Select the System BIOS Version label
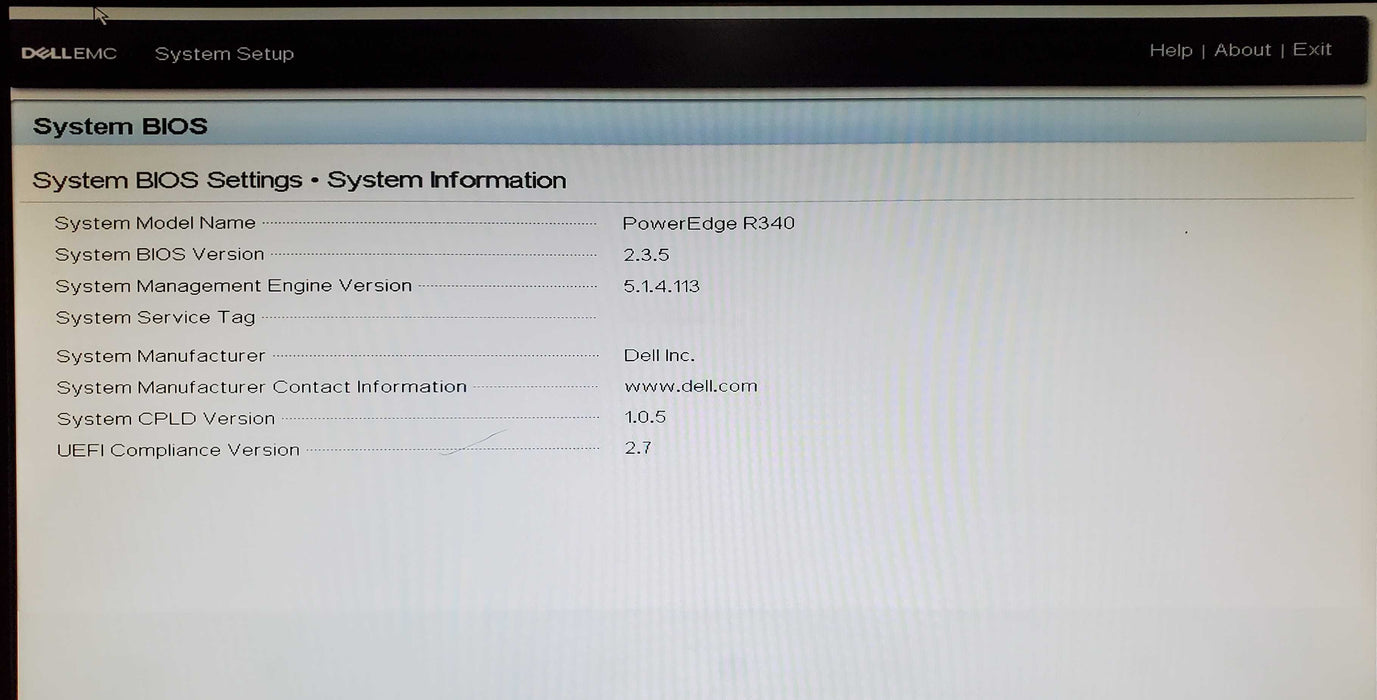 [160, 254]
